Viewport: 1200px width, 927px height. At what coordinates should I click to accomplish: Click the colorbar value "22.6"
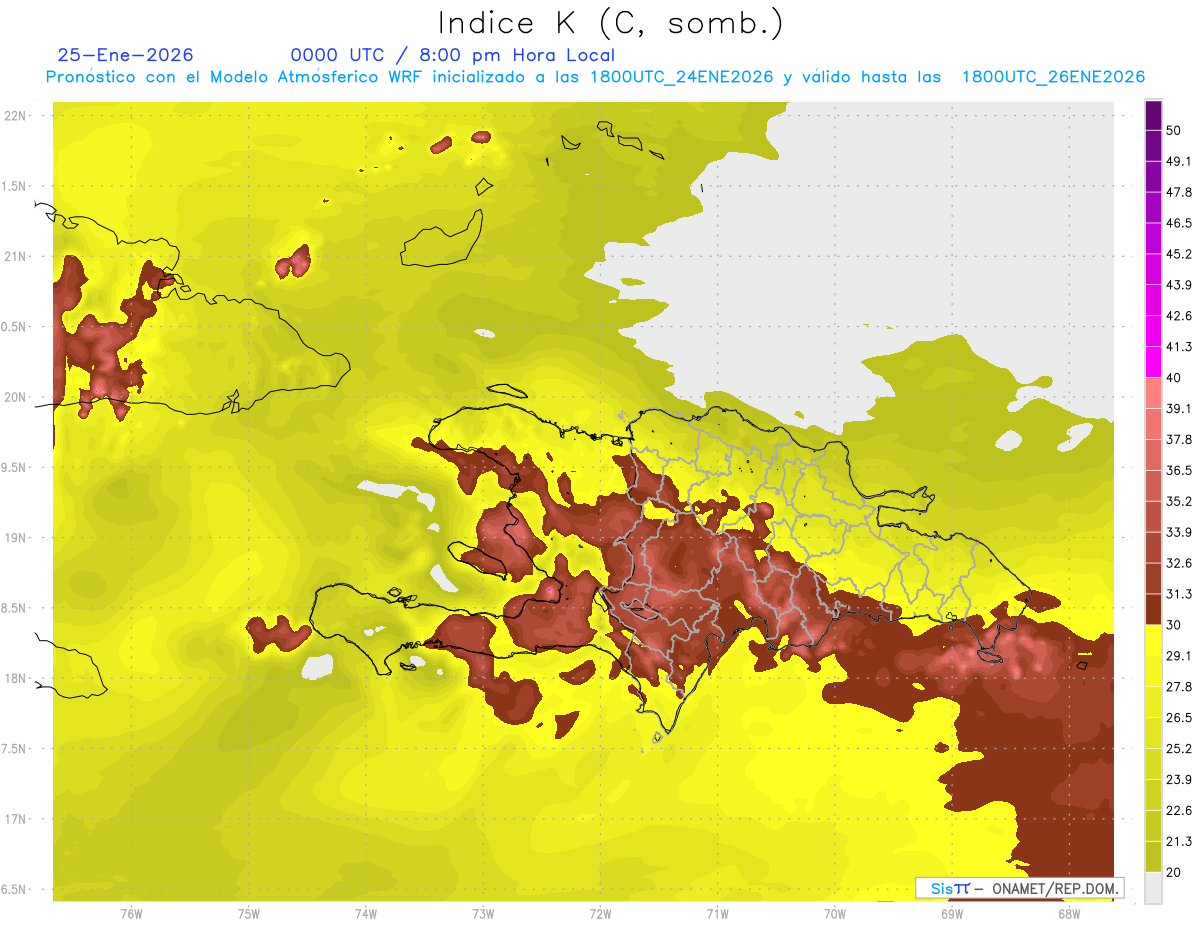coord(1179,811)
